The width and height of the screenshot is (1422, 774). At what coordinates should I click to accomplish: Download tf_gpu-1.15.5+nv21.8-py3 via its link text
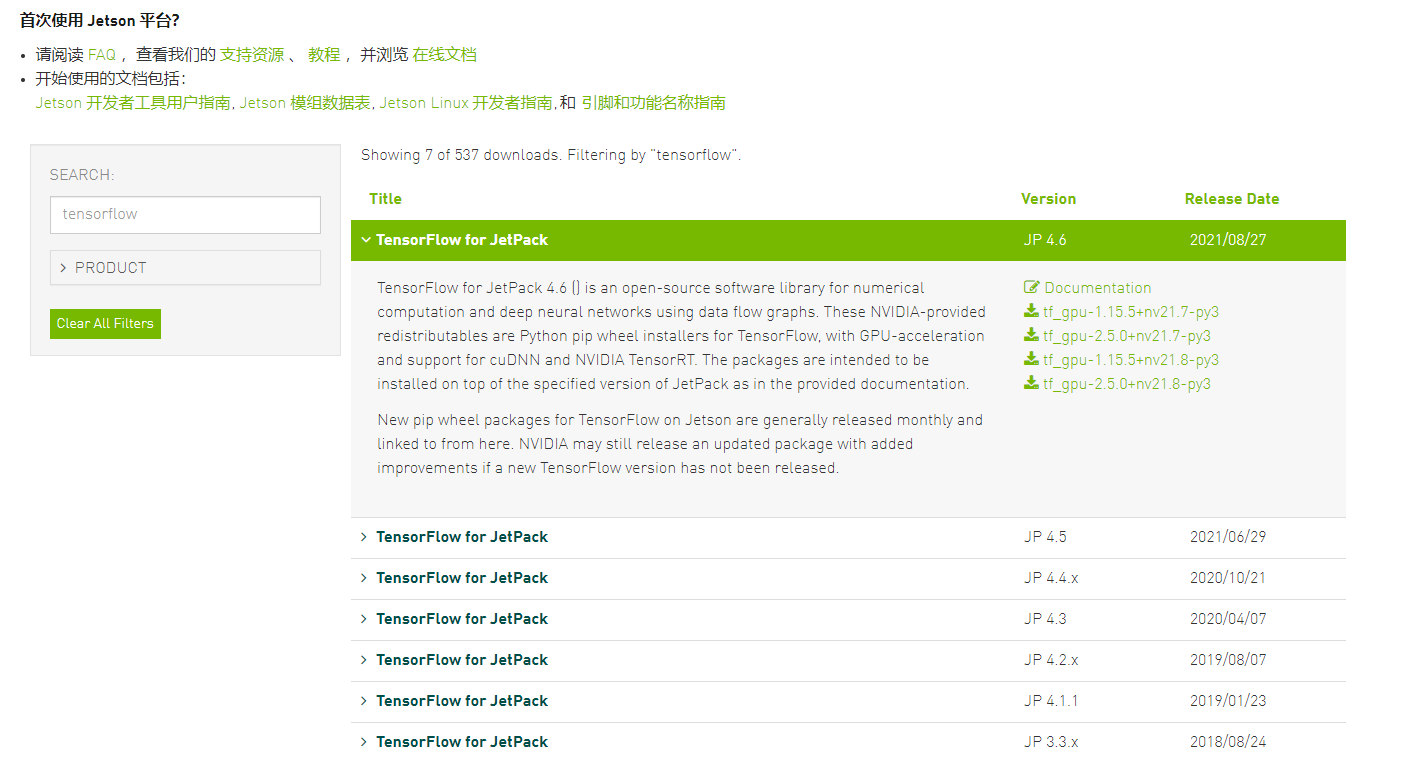(x=1131, y=360)
